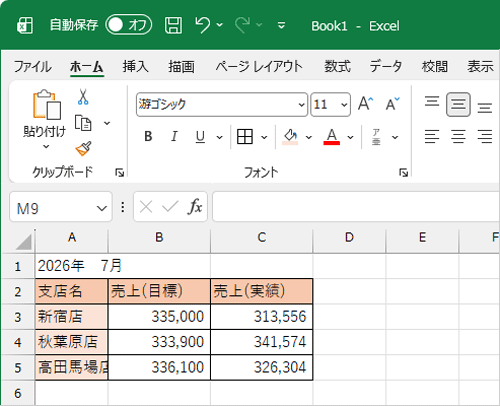
Task: Switch to the 数式 ribbon tab
Action: click(x=337, y=66)
